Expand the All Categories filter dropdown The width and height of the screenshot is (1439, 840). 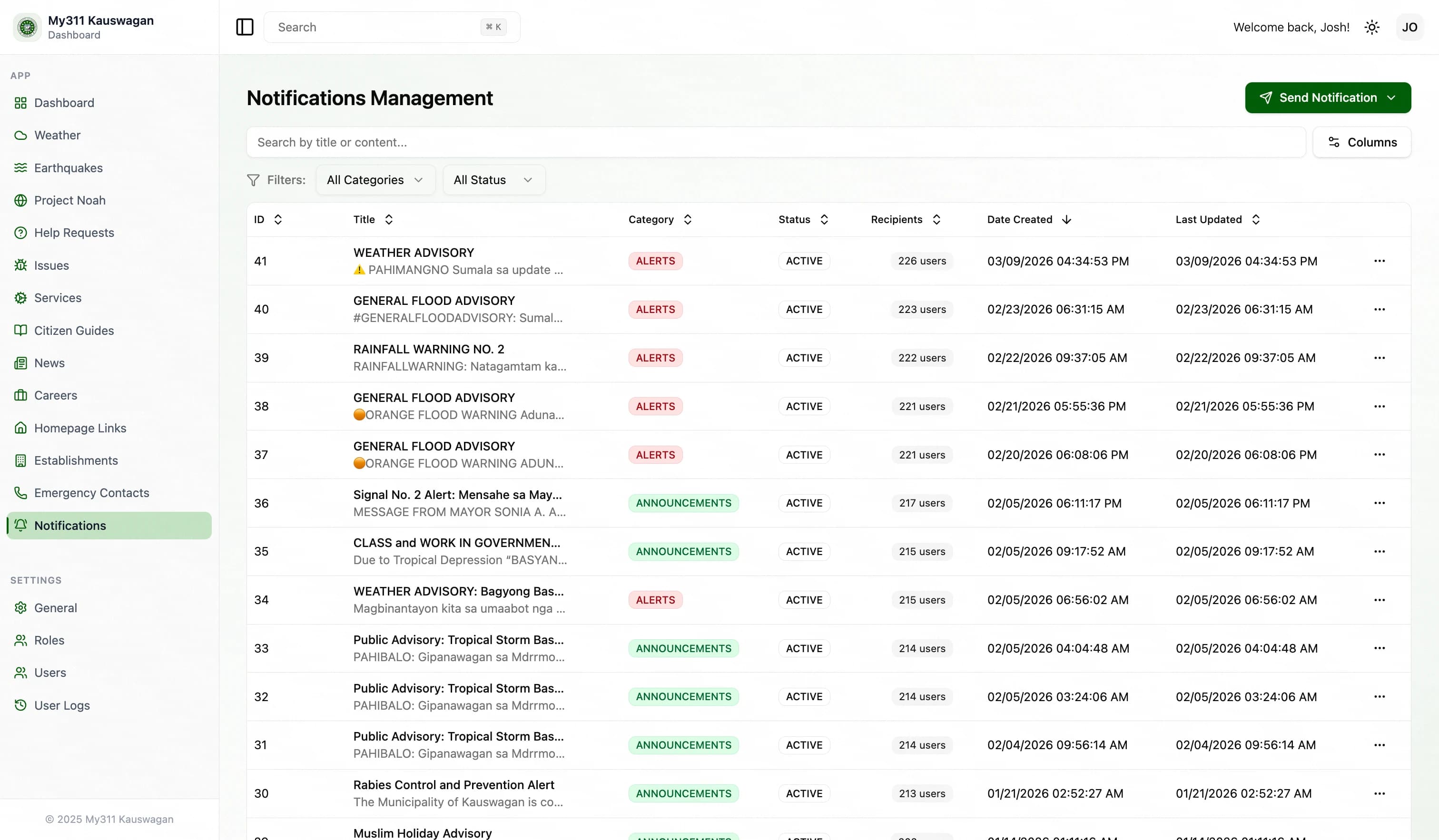(375, 180)
